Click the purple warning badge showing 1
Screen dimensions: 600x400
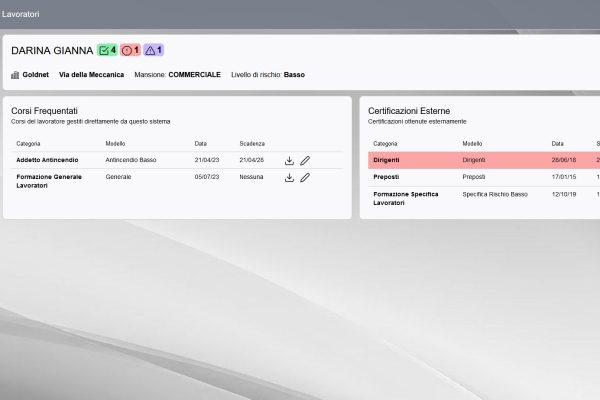[x=154, y=50]
